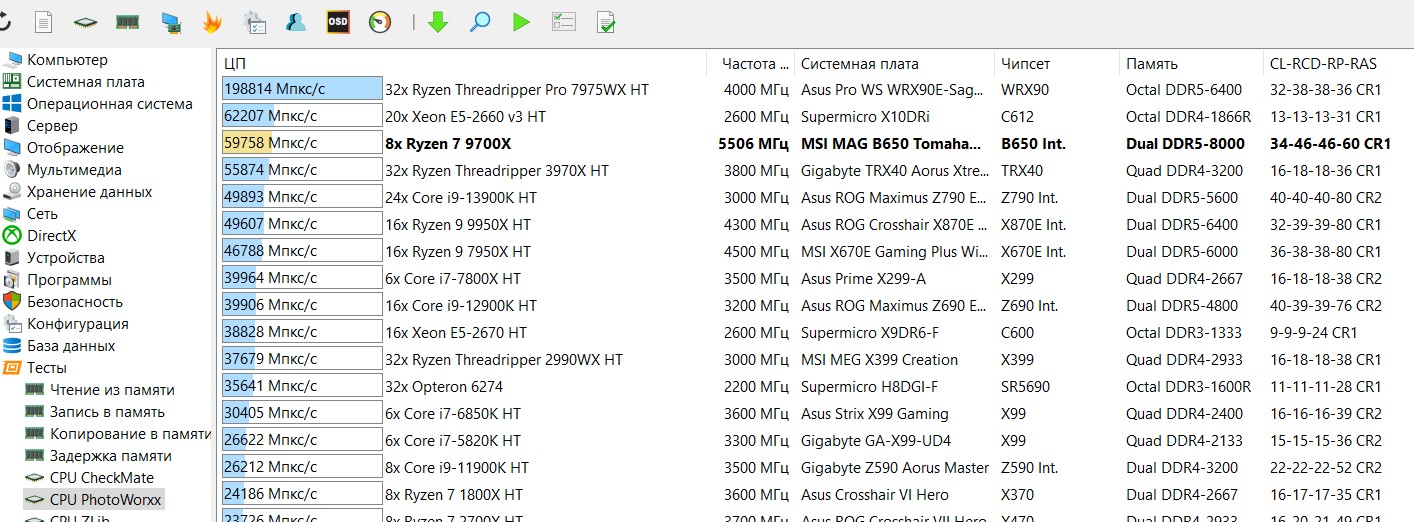Click the Gigabyte Z590 Aorus Master cell
Image resolution: width=1414 pixels, height=522 pixels.
pos(895,468)
